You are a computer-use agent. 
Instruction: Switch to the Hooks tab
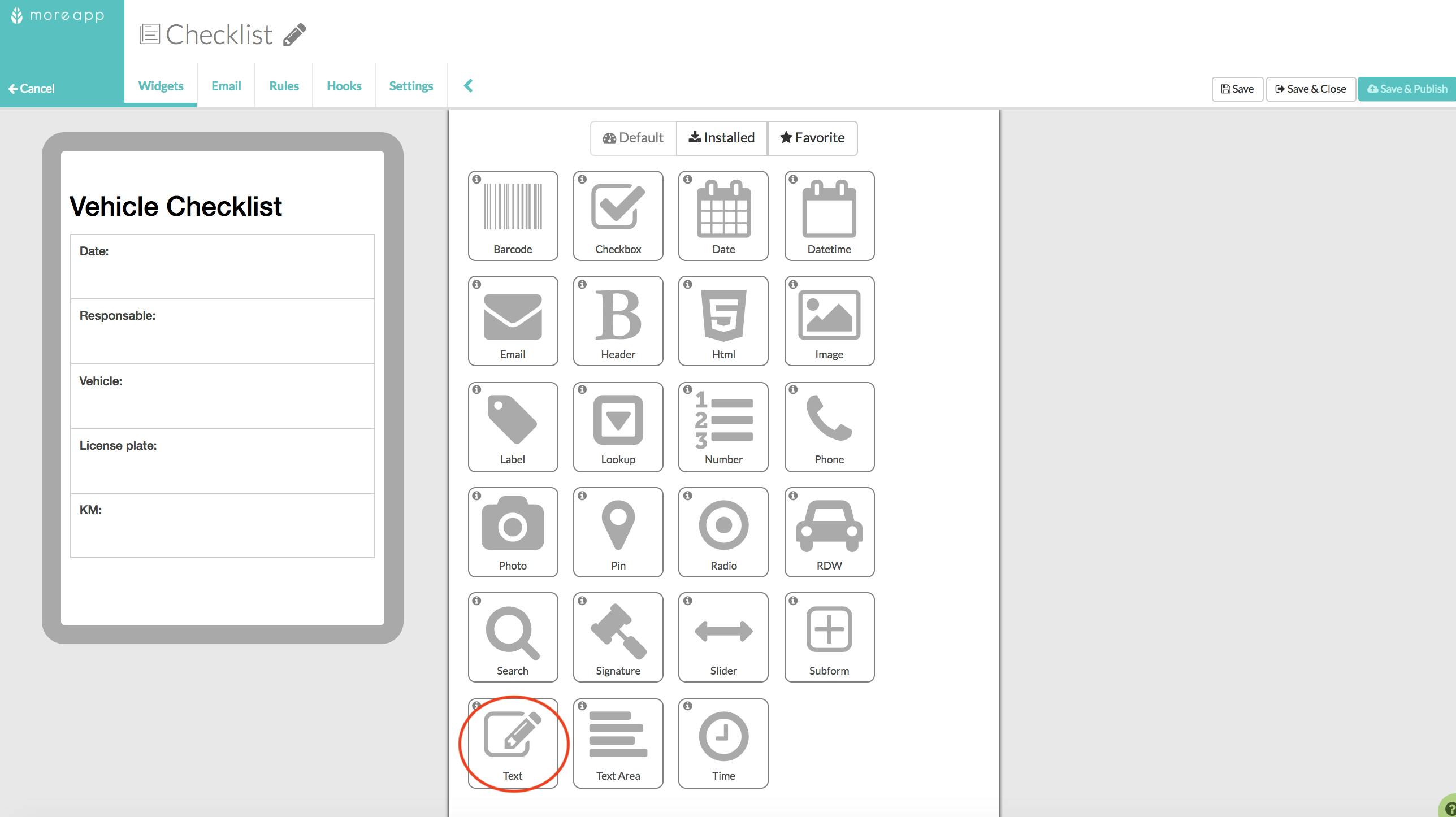pyautogui.click(x=343, y=85)
